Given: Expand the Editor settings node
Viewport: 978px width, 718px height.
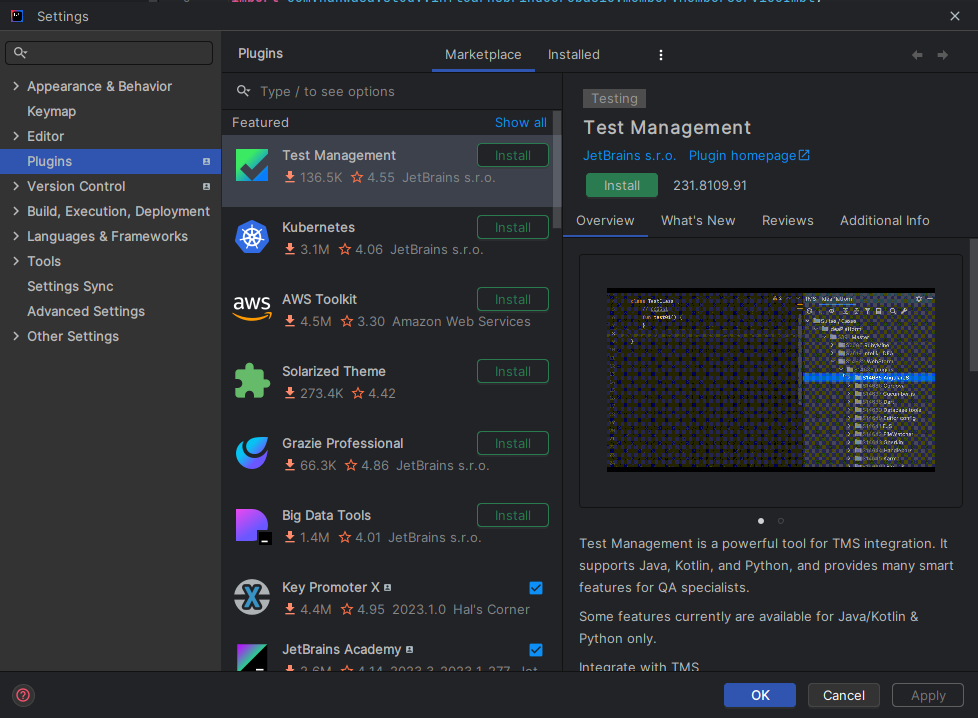Looking at the screenshot, I should (x=16, y=136).
